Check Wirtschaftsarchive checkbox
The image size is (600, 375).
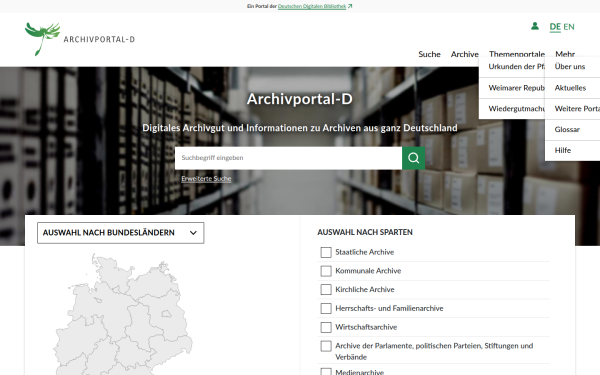(x=326, y=327)
